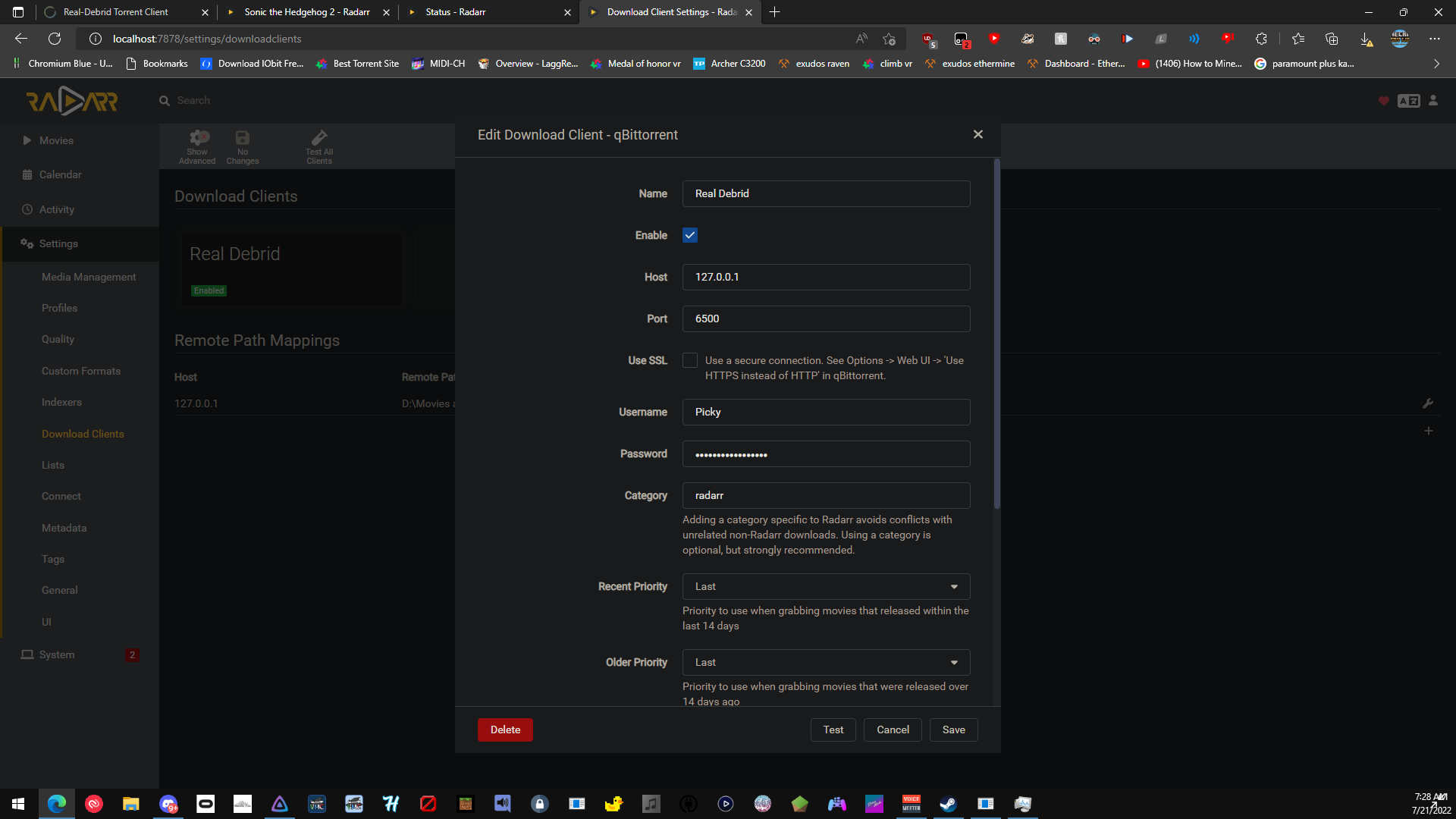Click the Activity sidebar icon

[x=27, y=209]
